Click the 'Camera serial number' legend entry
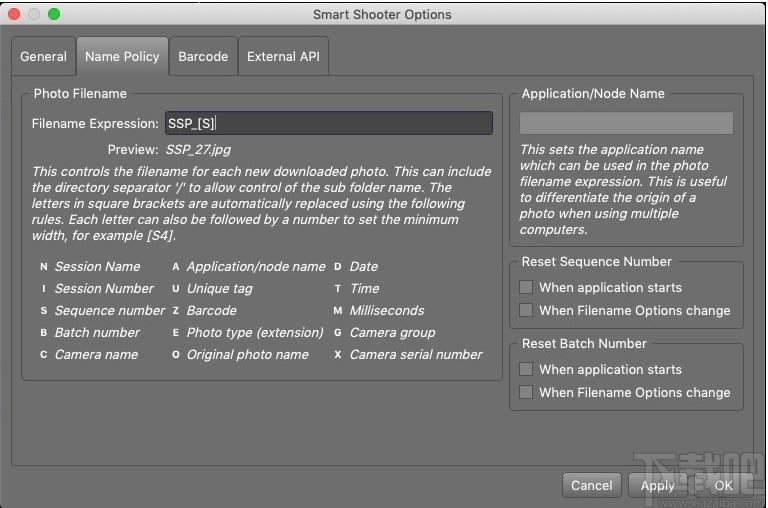This screenshot has width=768, height=508. [x=416, y=355]
